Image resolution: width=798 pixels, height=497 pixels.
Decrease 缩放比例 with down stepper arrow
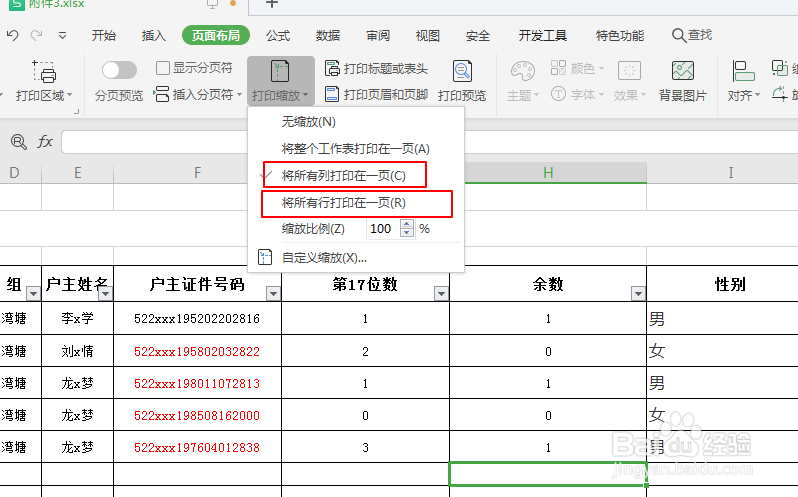(407, 233)
